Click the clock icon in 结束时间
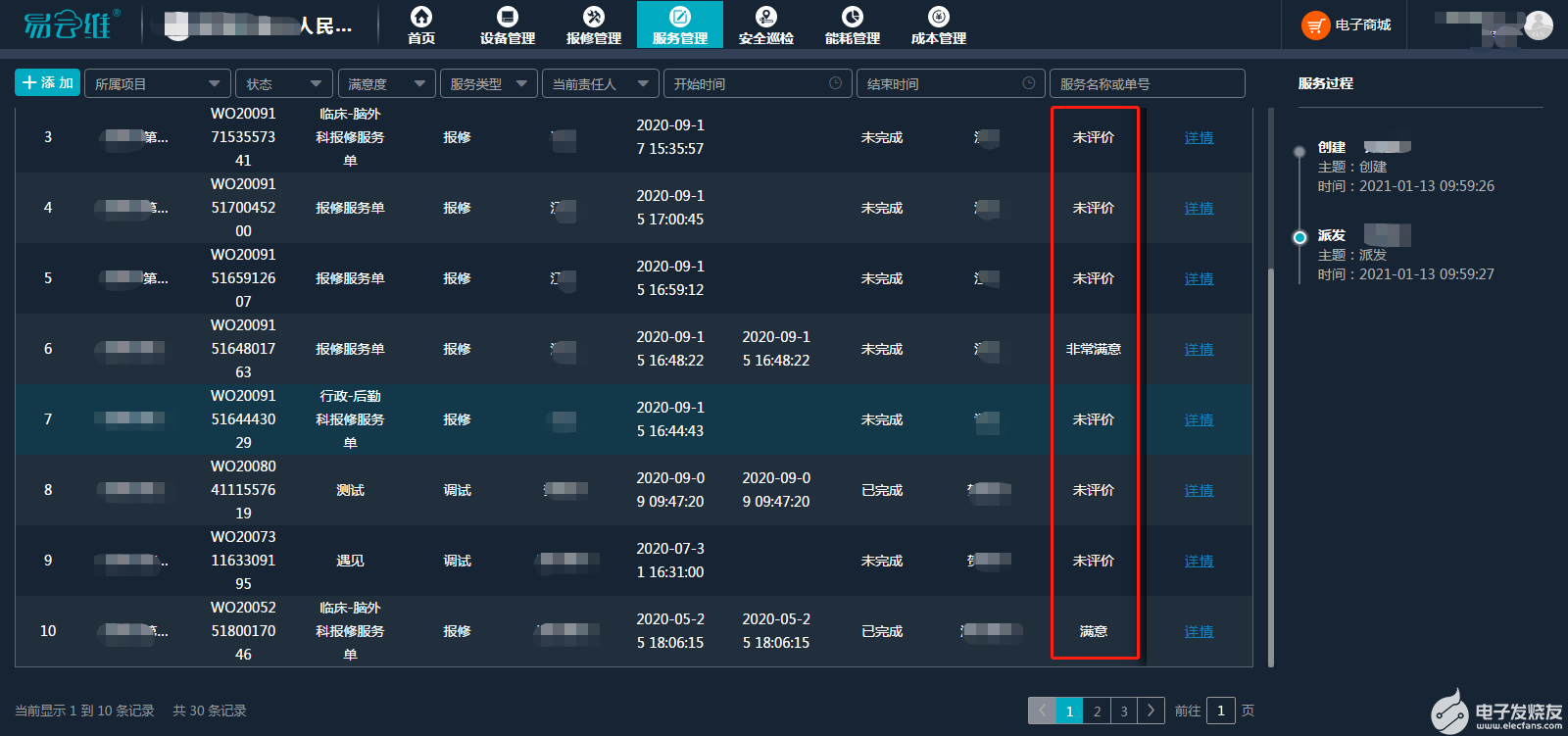This screenshot has height=736, width=1568. click(1029, 83)
